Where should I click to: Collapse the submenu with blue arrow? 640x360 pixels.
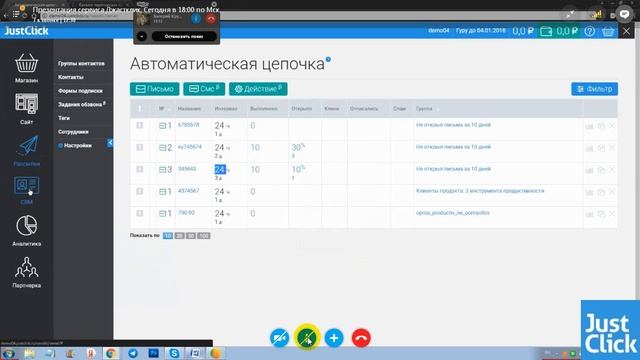click(x=110, y=143)
